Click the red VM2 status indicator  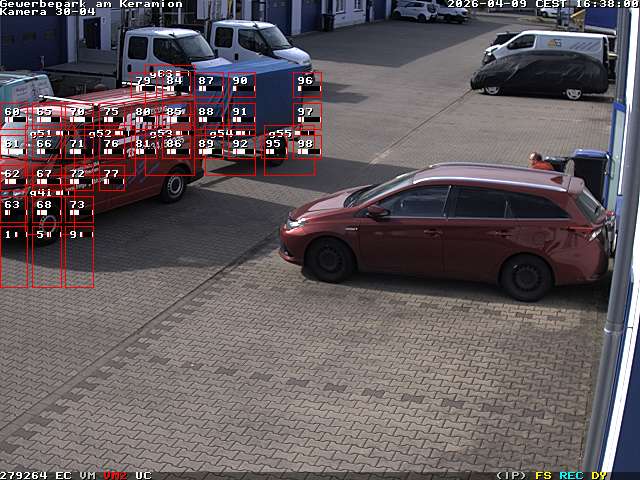coord(115,475)
